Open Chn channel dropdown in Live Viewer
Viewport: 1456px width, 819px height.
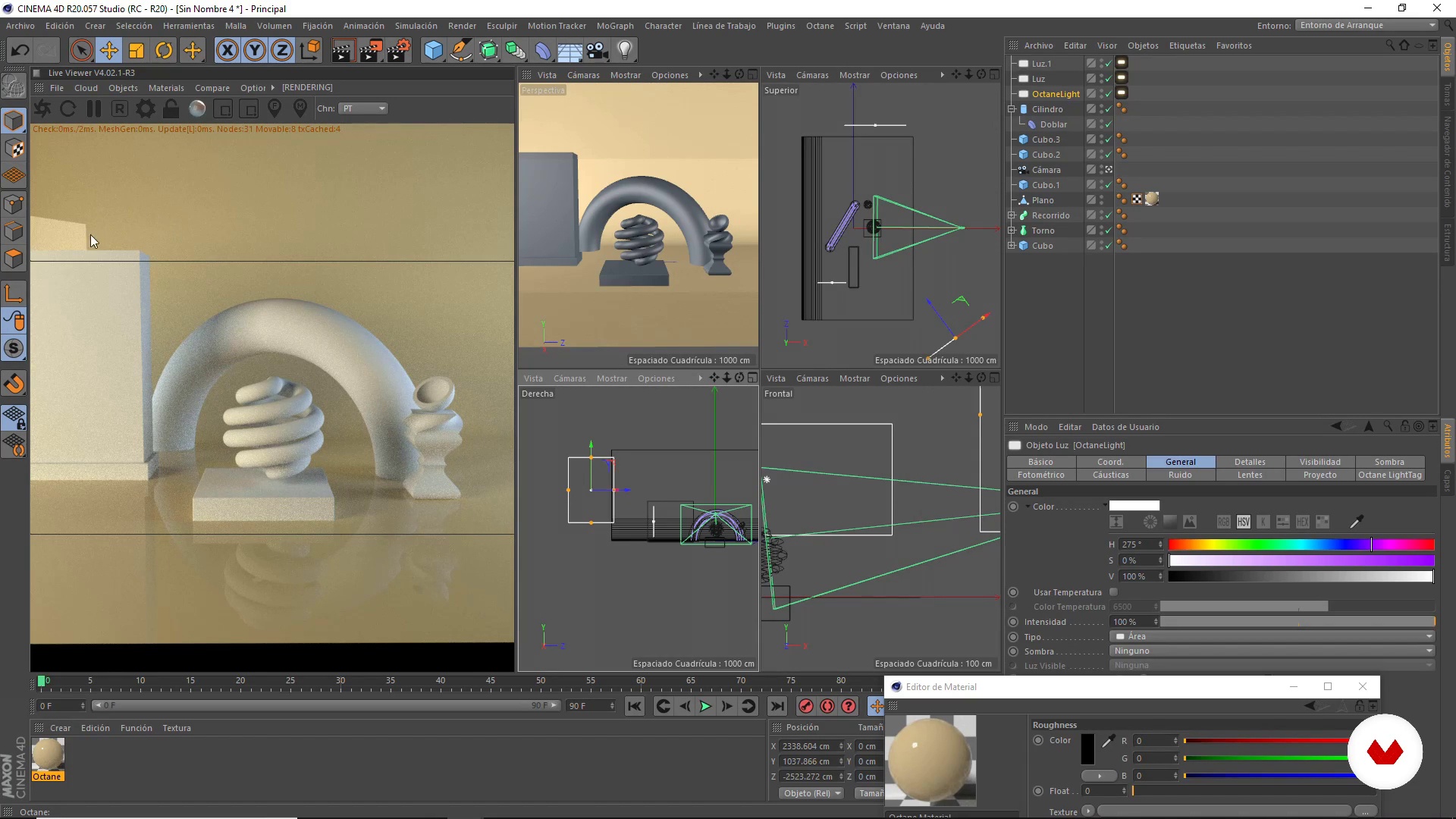coord(363,108)
